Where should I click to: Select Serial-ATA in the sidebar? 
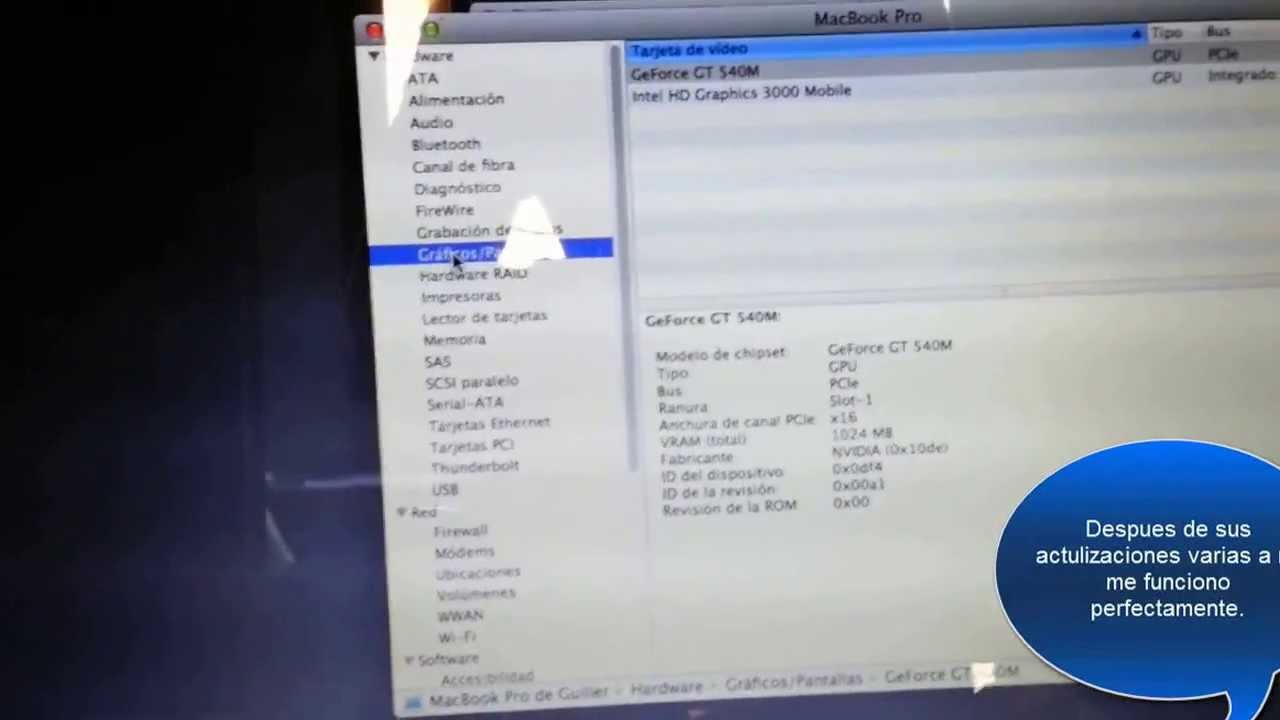(465, 403)
